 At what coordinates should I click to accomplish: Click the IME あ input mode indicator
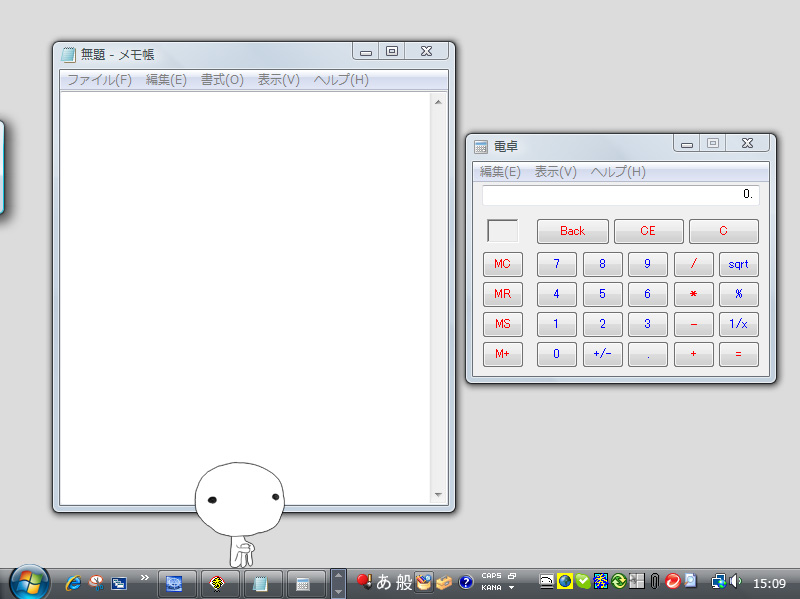pos(384,582)
